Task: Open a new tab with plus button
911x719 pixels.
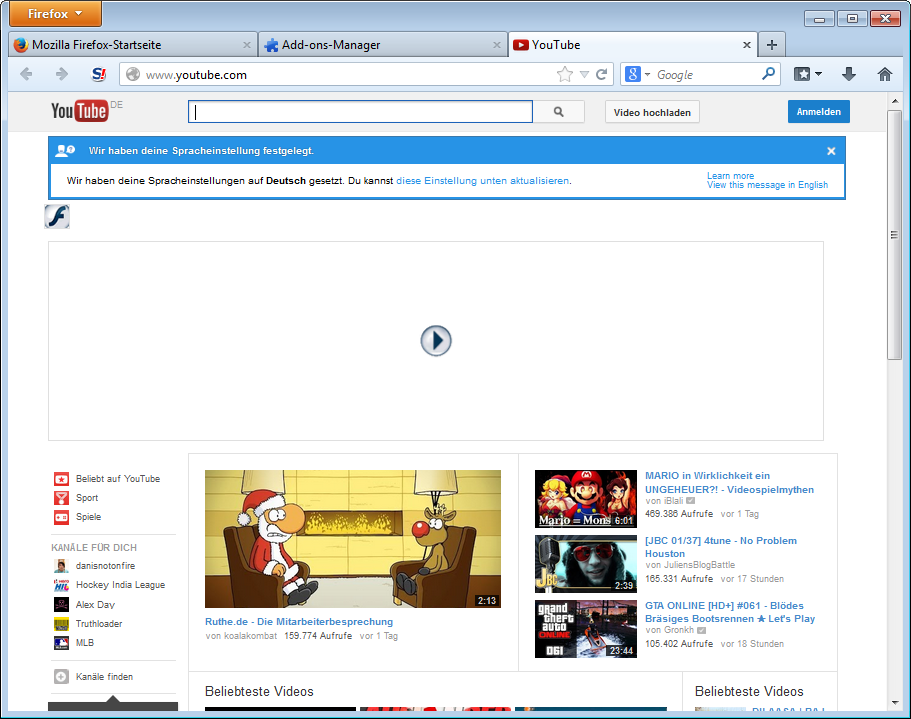Action: 772,45
